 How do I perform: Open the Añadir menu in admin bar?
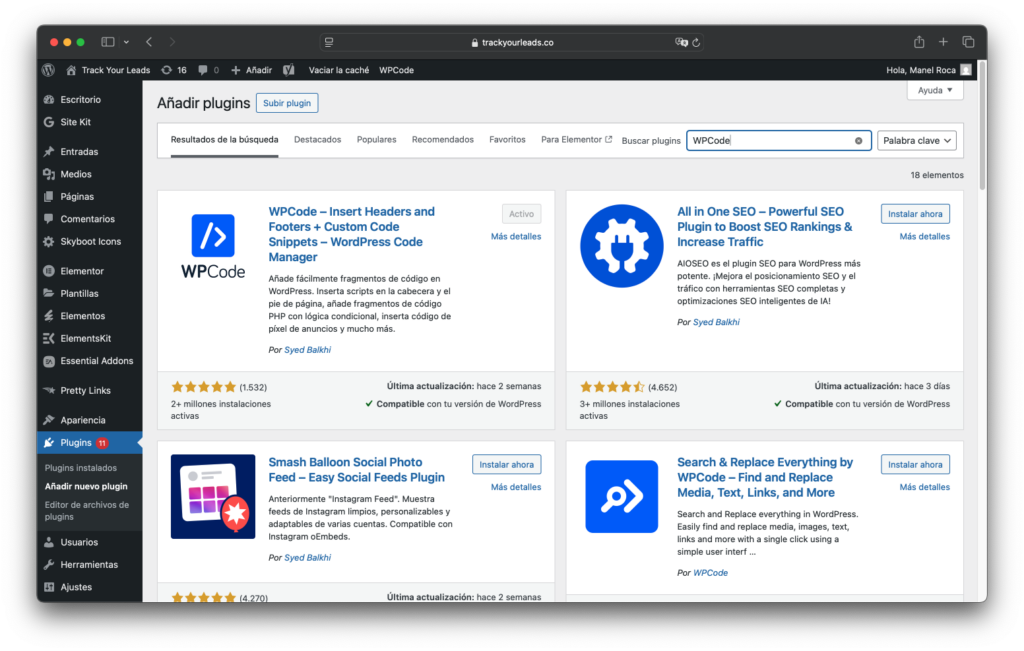(x=251, y=70)
